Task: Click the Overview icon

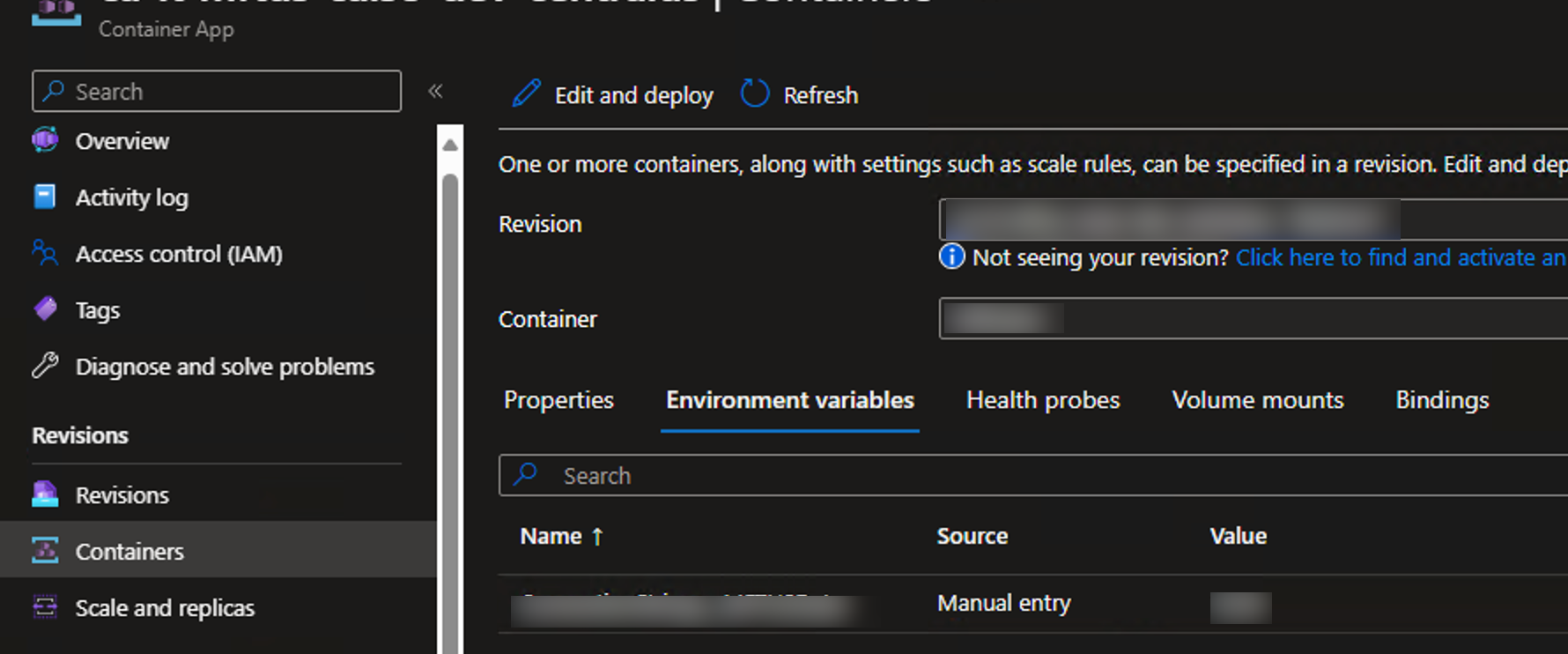Action: point(45,140)
